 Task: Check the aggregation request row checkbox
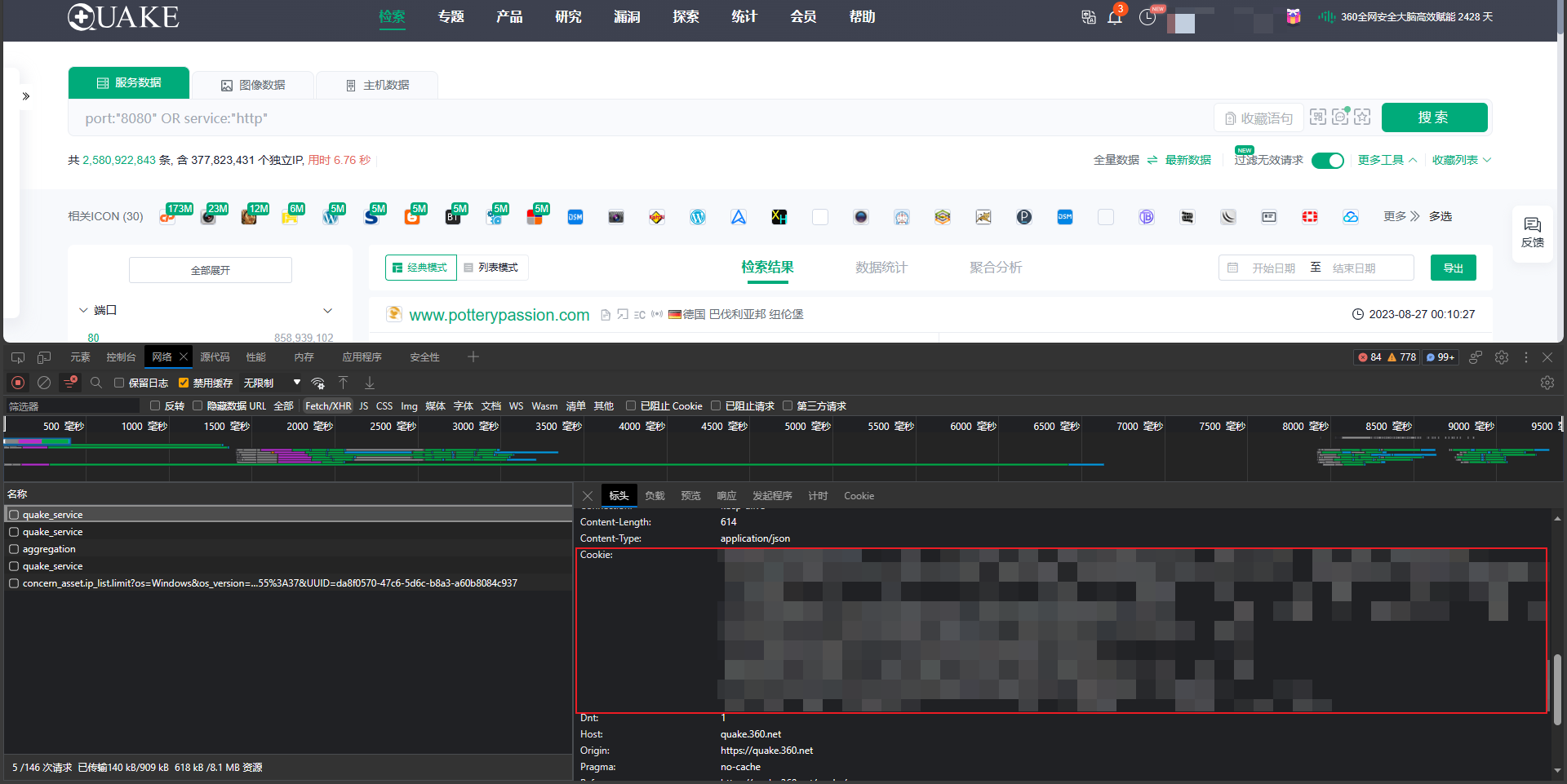click(x=14, y=549)
